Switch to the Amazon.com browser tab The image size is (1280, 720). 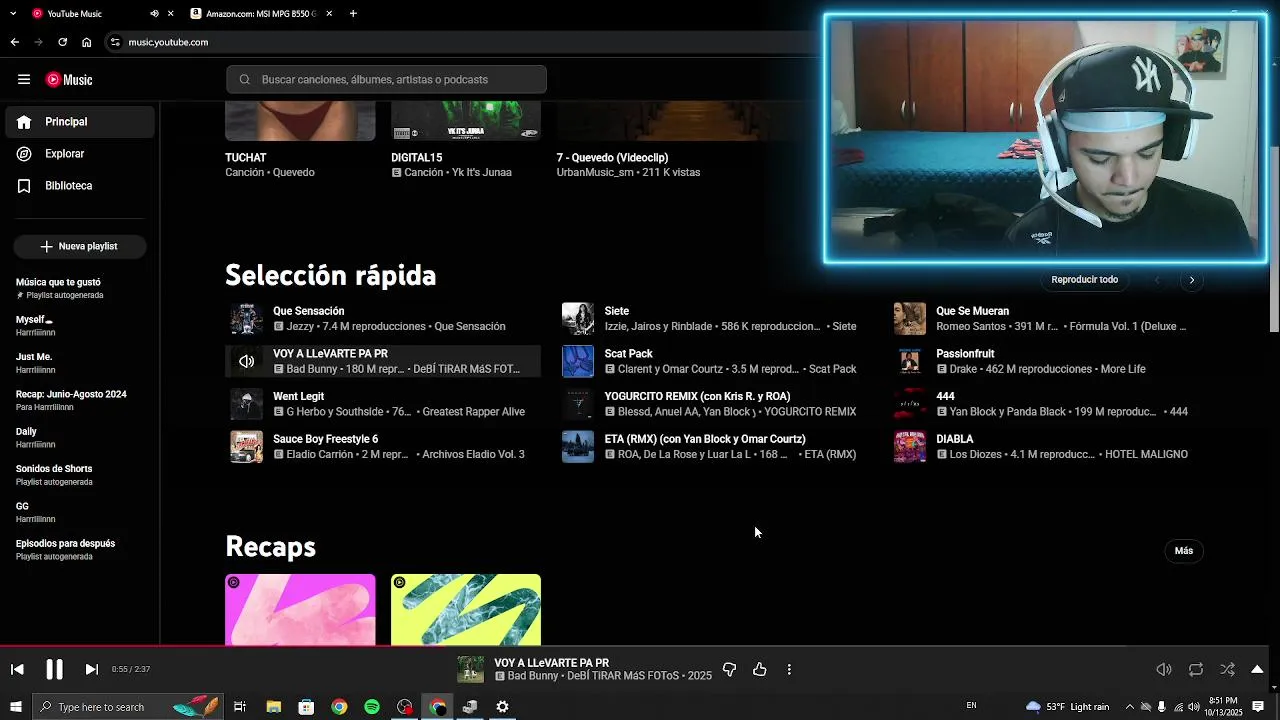click(262, 14)
